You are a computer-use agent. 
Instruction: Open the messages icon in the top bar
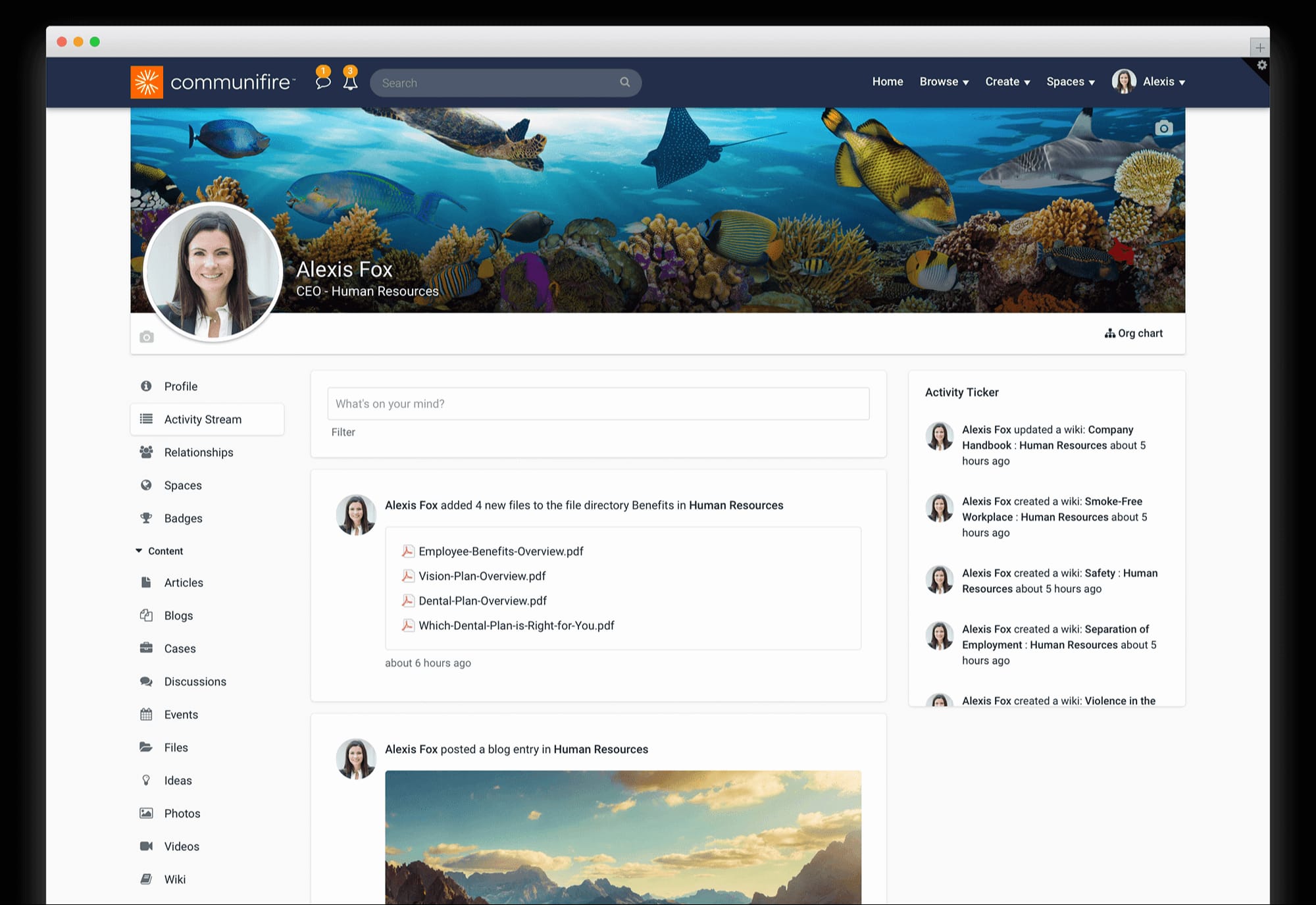pyautogui.click(x=323, y=82)
